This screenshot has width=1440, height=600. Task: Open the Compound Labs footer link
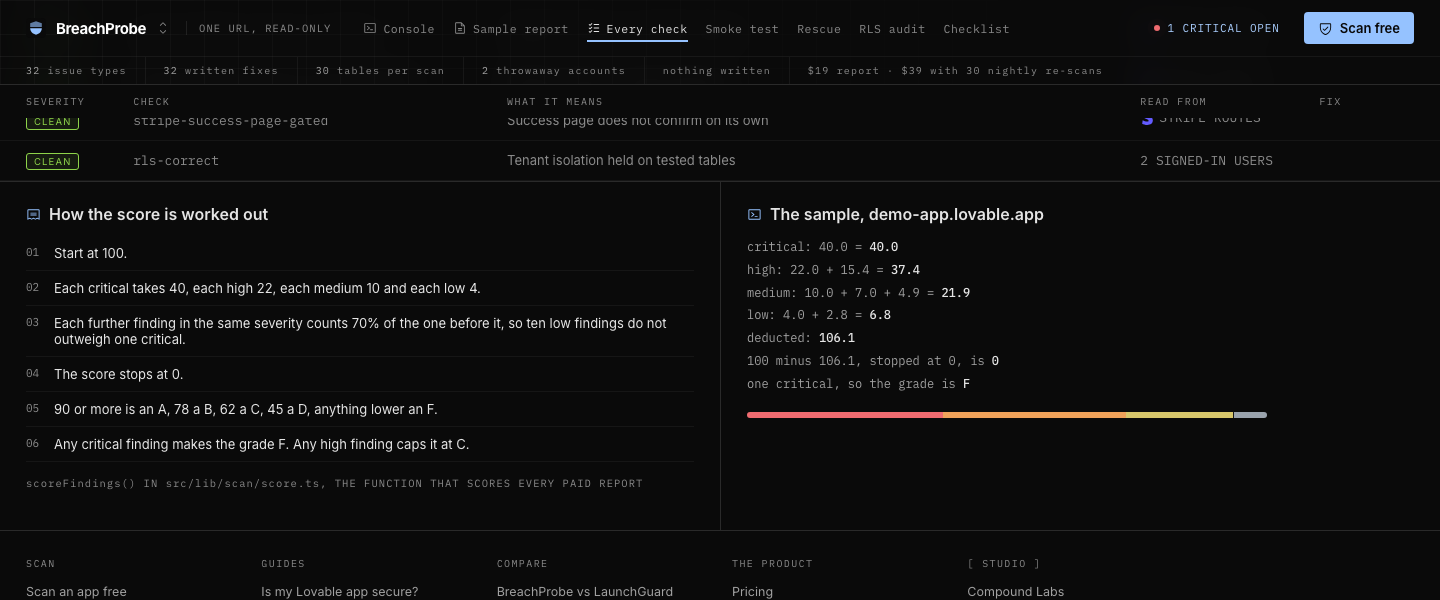coord(1015,592)
